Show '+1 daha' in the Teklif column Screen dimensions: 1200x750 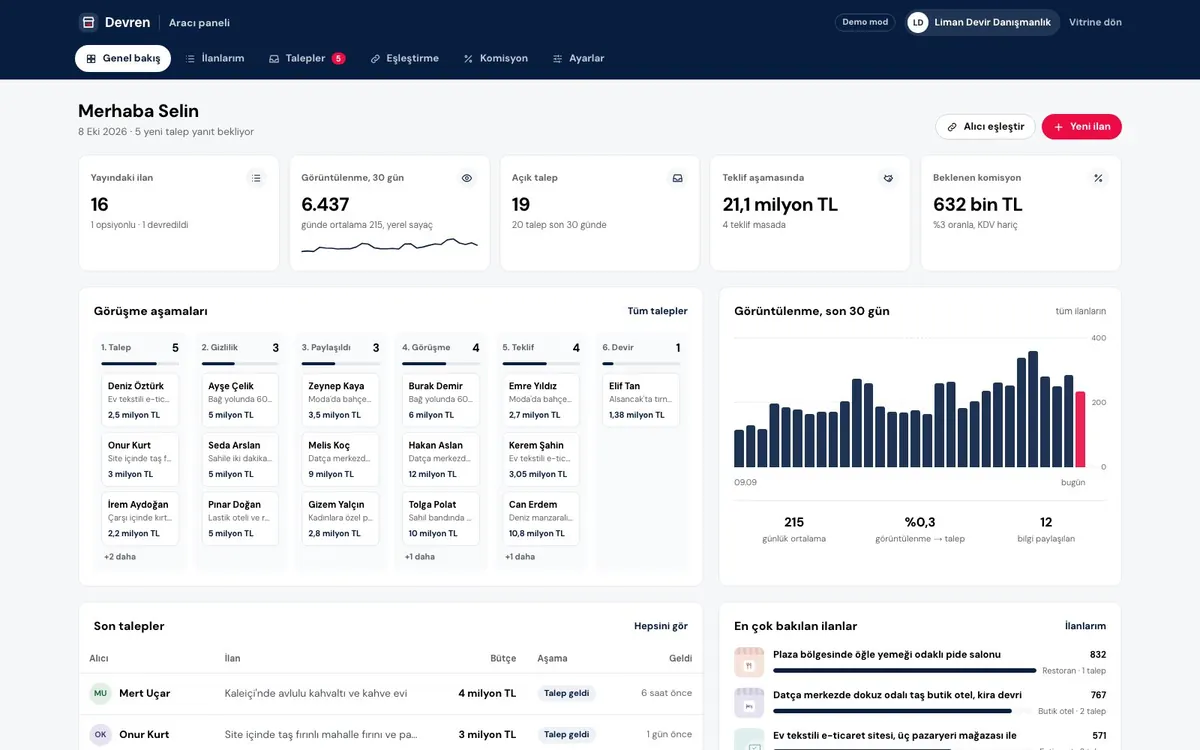tap(520, 556)
